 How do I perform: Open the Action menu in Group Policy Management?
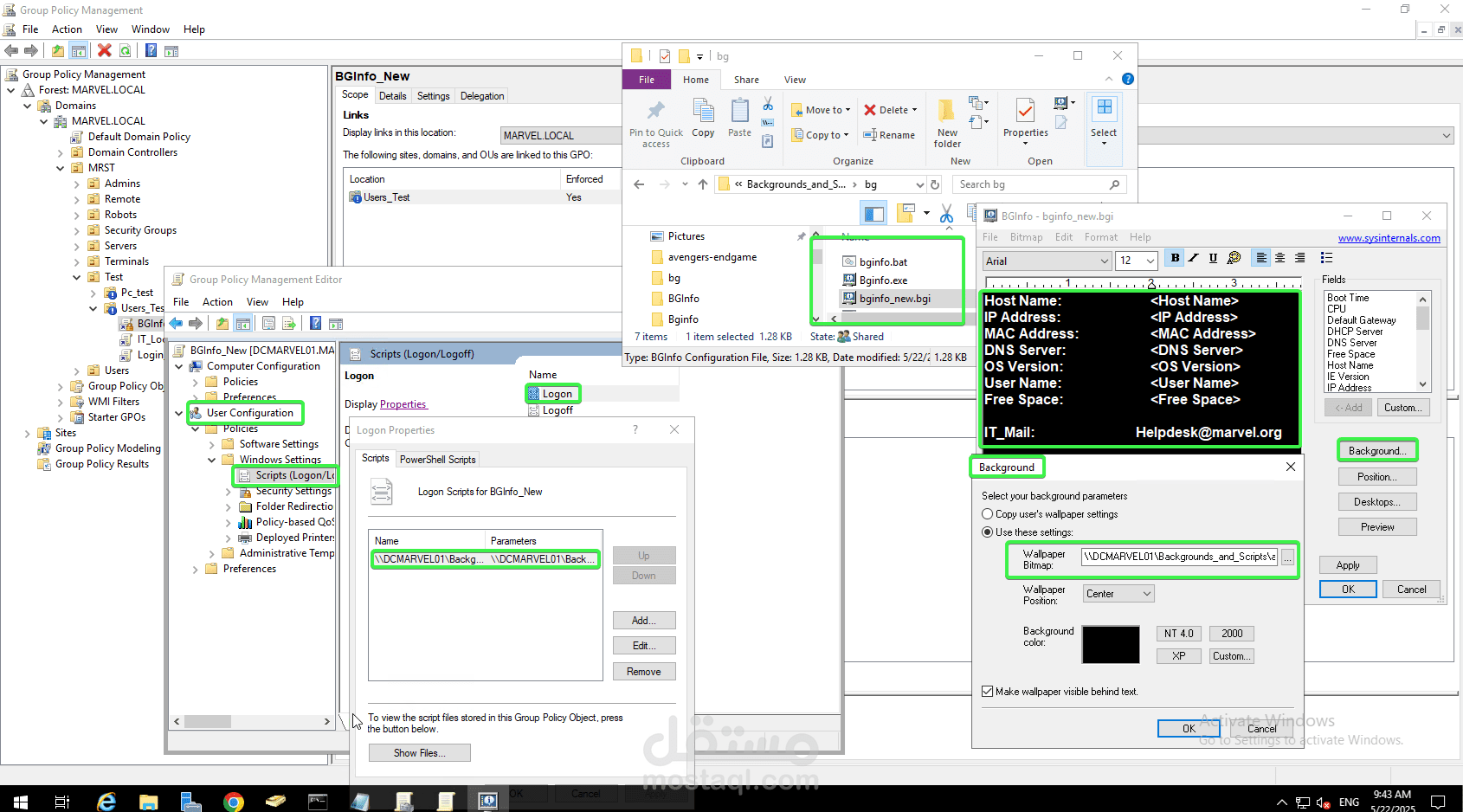[67, 29]
